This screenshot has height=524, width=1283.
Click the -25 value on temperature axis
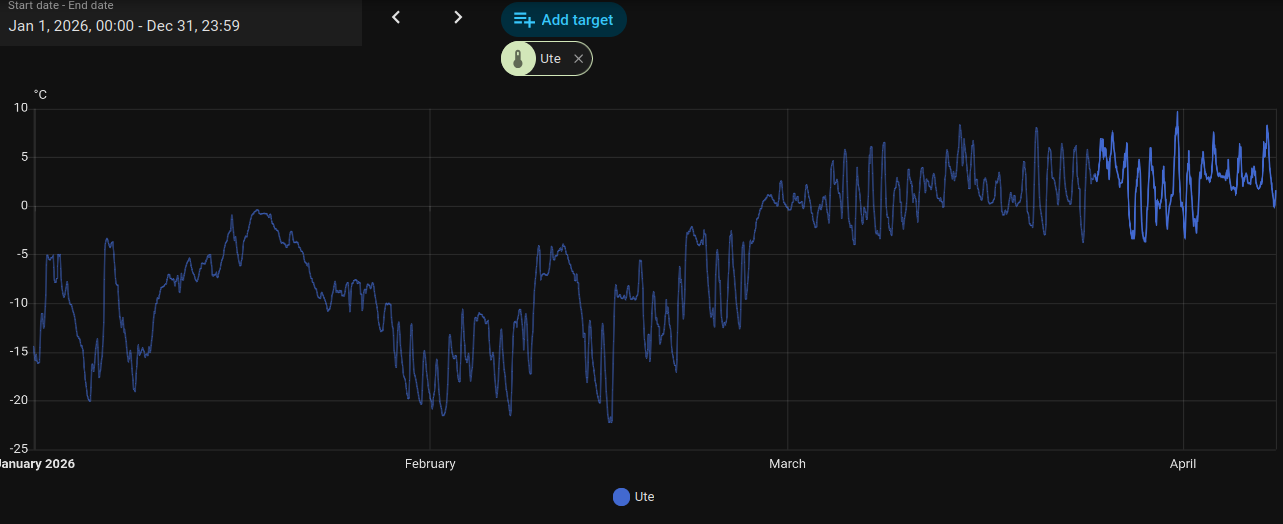tap(18, 449)
